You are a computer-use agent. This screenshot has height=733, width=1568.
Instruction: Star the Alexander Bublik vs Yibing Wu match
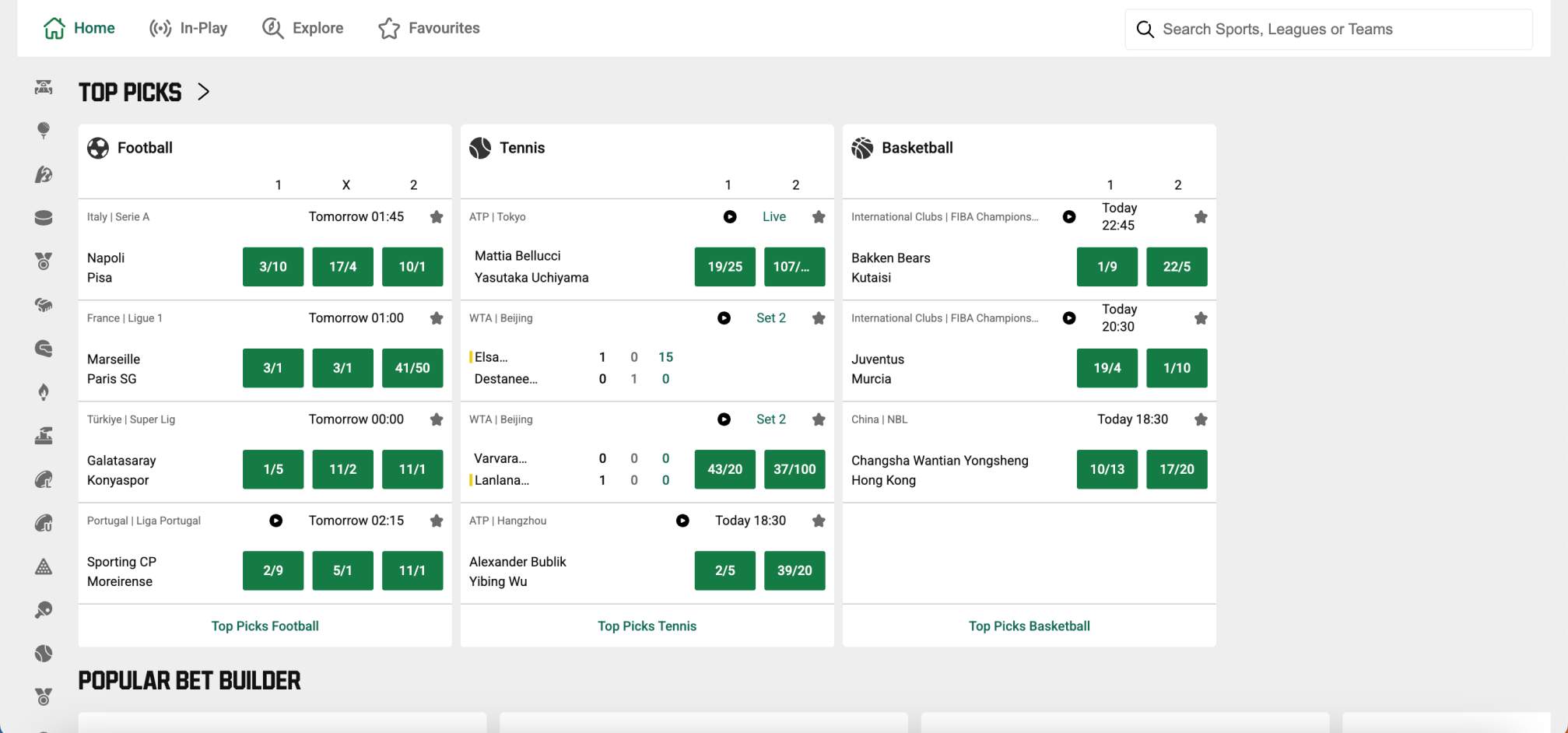tap(819, 521)
